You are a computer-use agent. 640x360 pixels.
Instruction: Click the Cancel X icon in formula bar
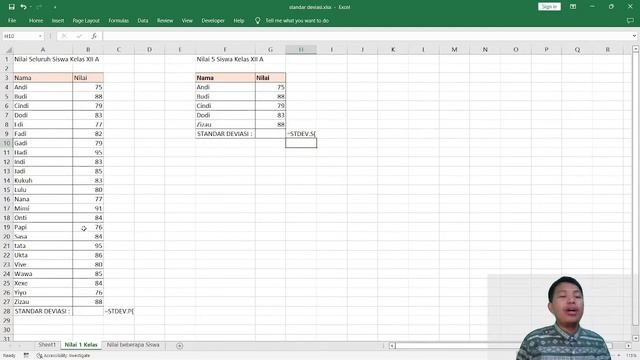(x=64, y=36)
